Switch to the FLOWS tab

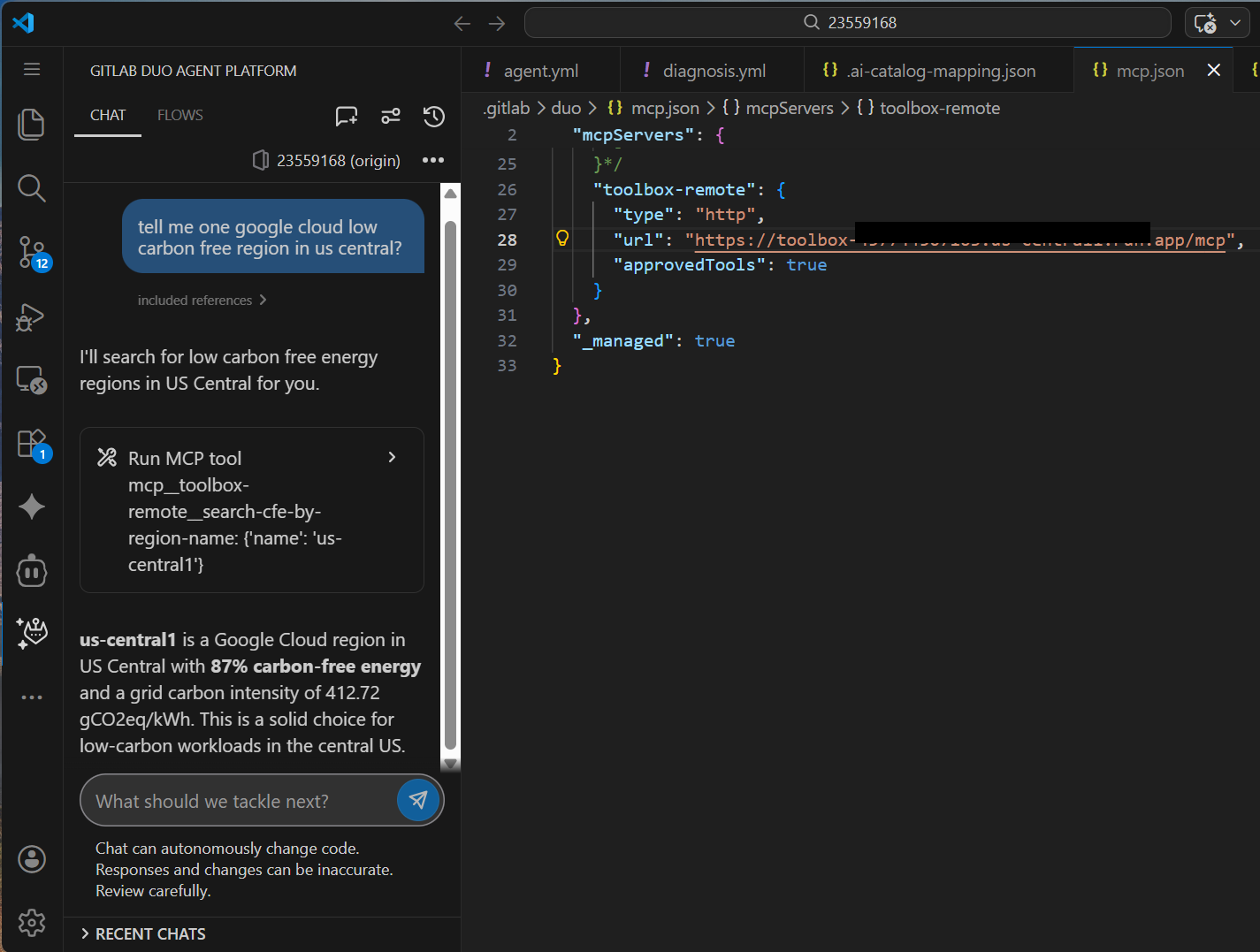pos(180,115)
